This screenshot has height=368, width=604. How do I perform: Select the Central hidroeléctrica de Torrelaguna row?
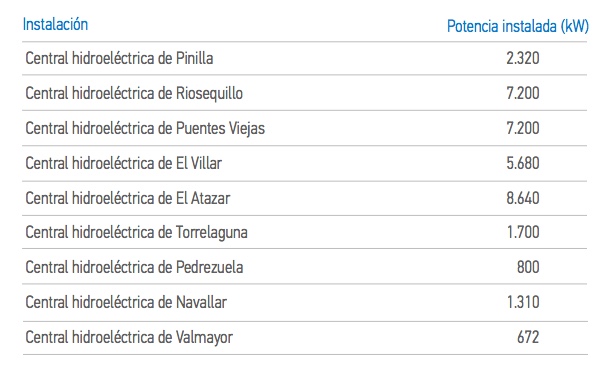point(305,232)
